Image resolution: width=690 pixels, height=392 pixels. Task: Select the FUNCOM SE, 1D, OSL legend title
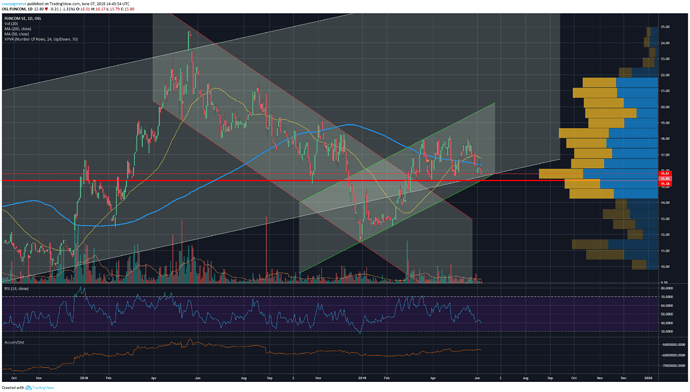(23, 18)
